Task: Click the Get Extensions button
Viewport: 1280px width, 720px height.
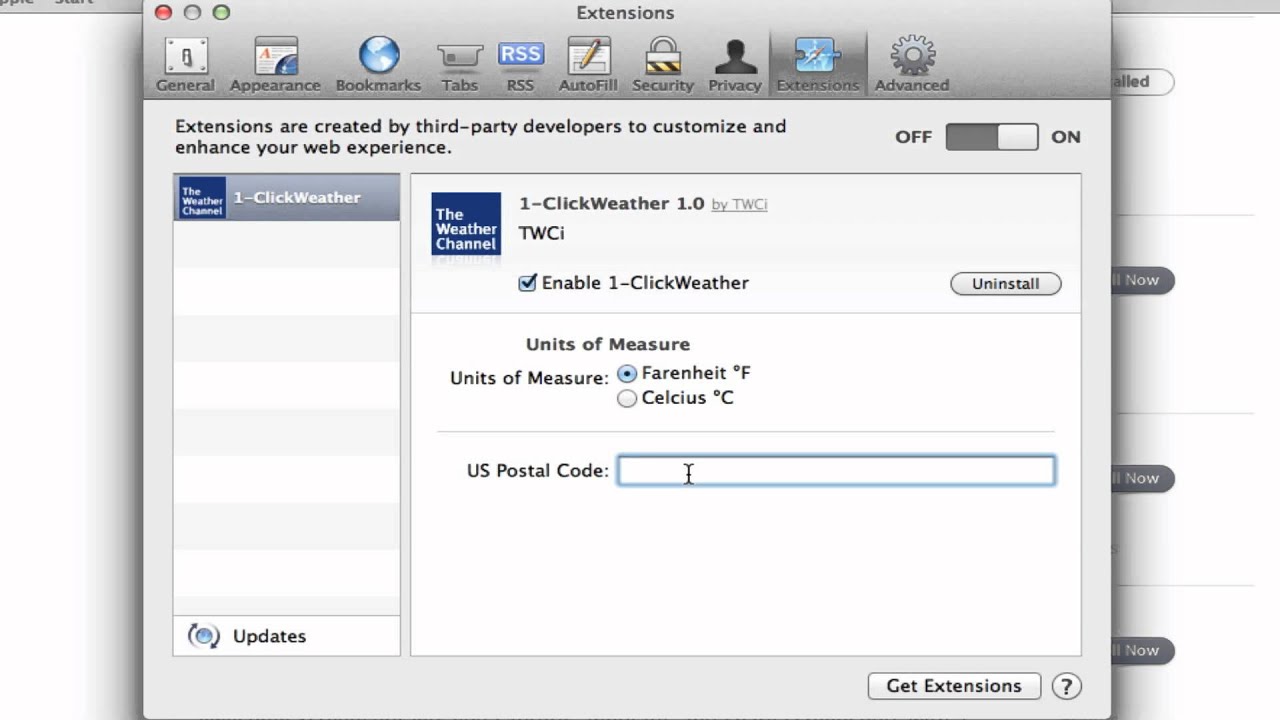Action: point(954,686)
